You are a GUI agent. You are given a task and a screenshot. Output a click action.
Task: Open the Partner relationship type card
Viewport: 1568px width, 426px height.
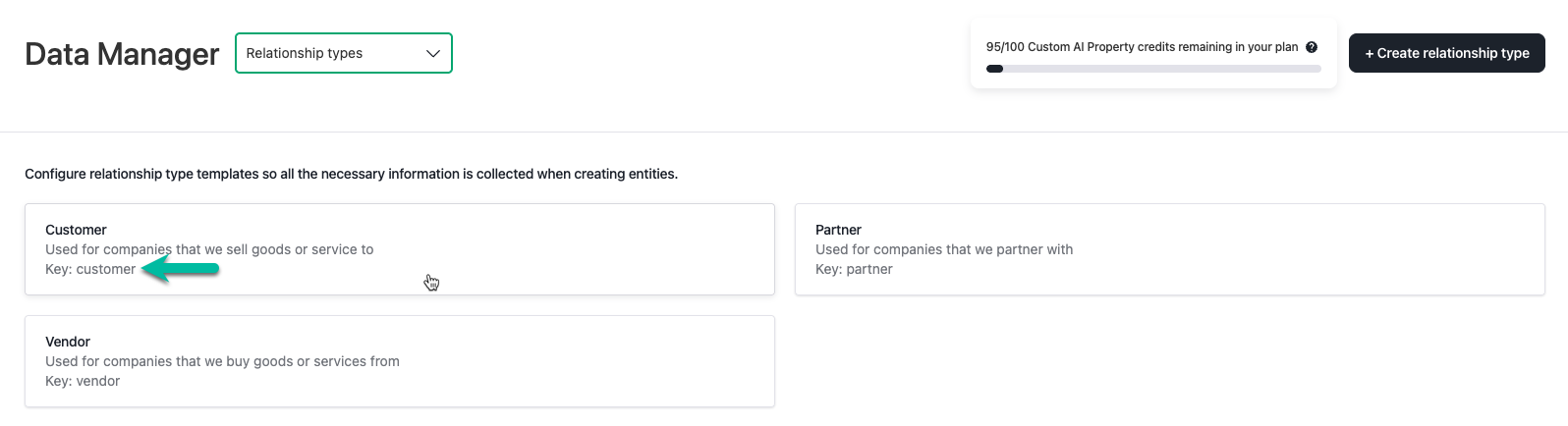tap(1170, 249)
